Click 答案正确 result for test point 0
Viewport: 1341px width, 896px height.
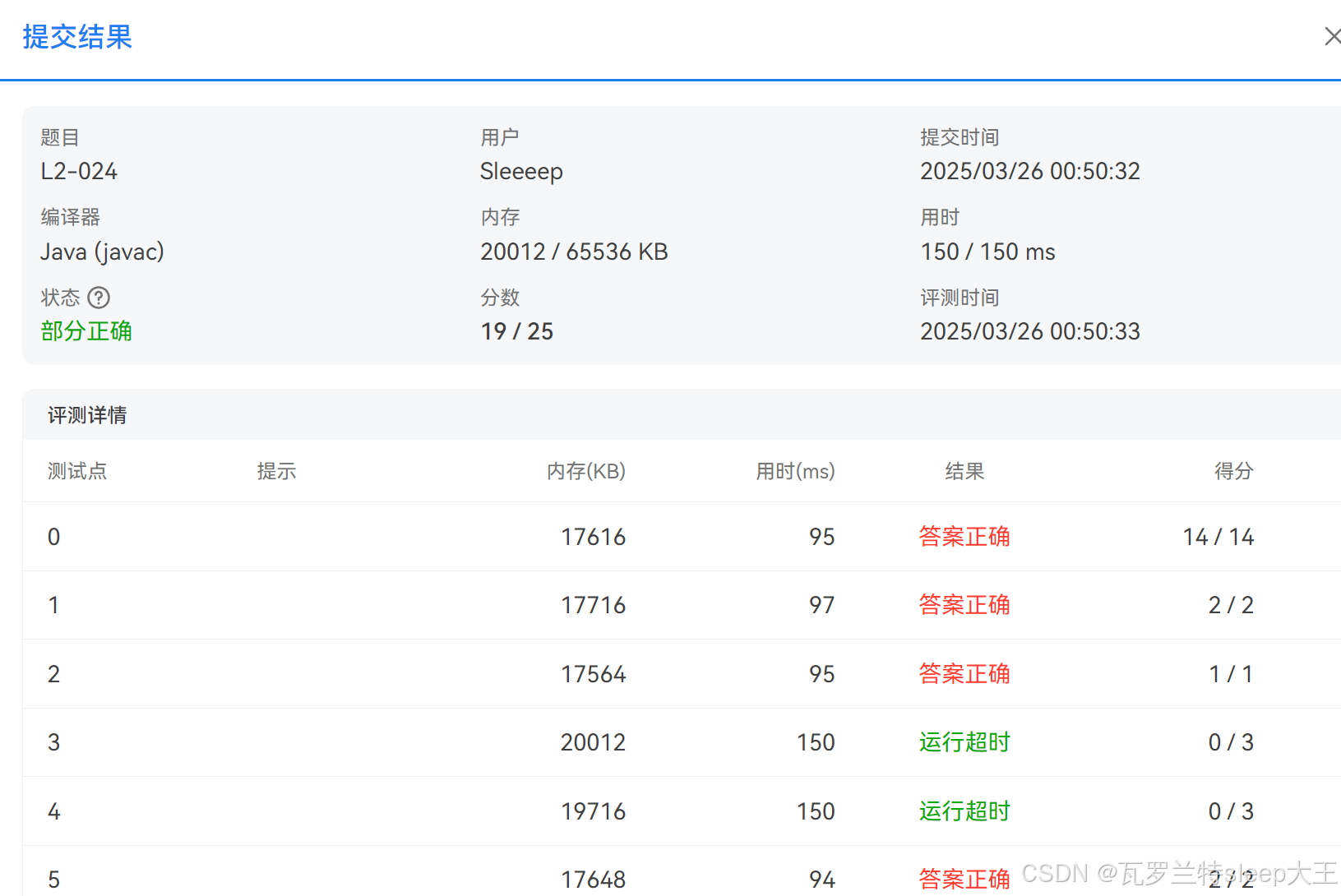click(x=964, y=537)
